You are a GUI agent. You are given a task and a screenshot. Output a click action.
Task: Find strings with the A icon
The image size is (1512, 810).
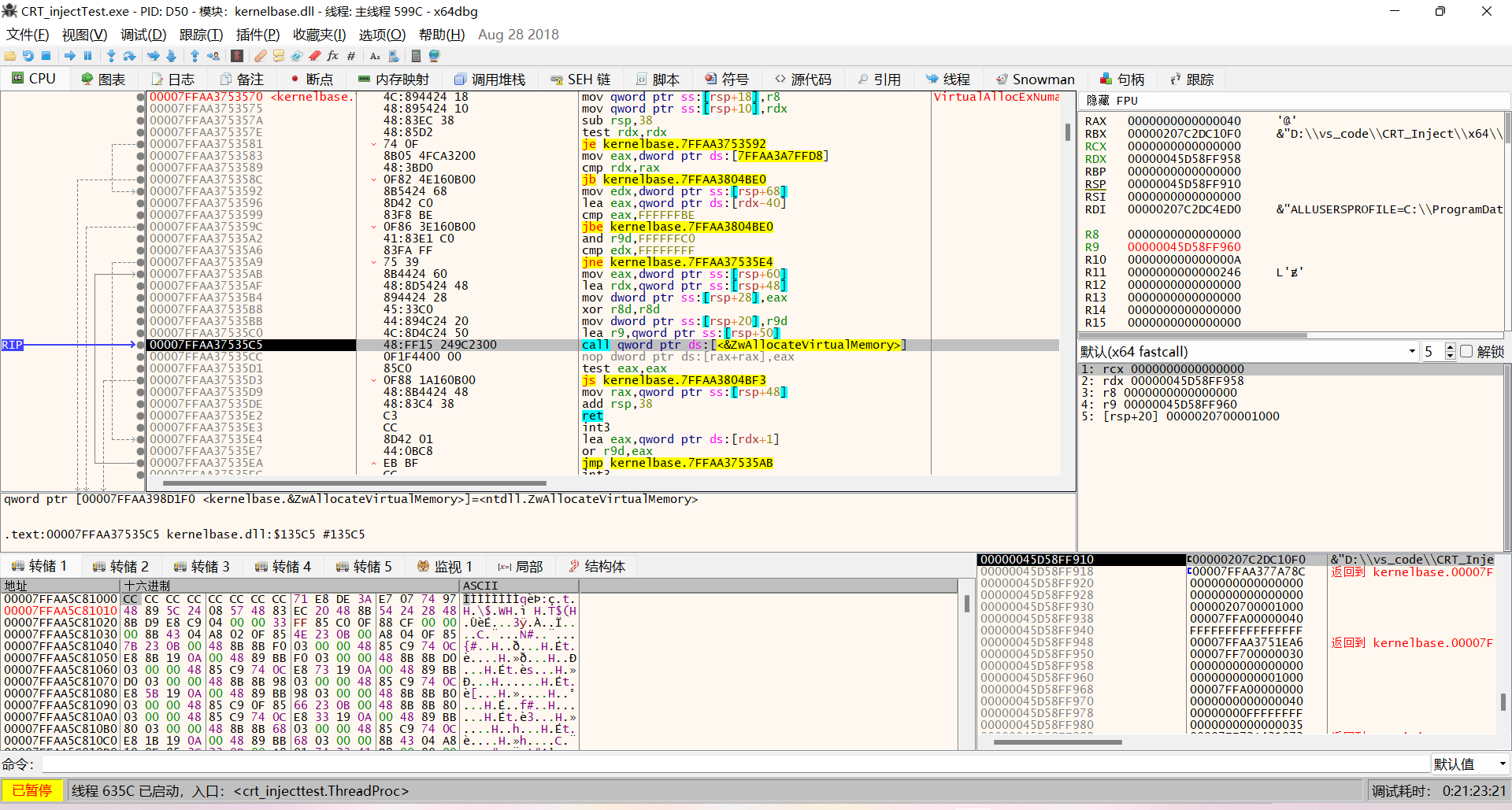375,56
